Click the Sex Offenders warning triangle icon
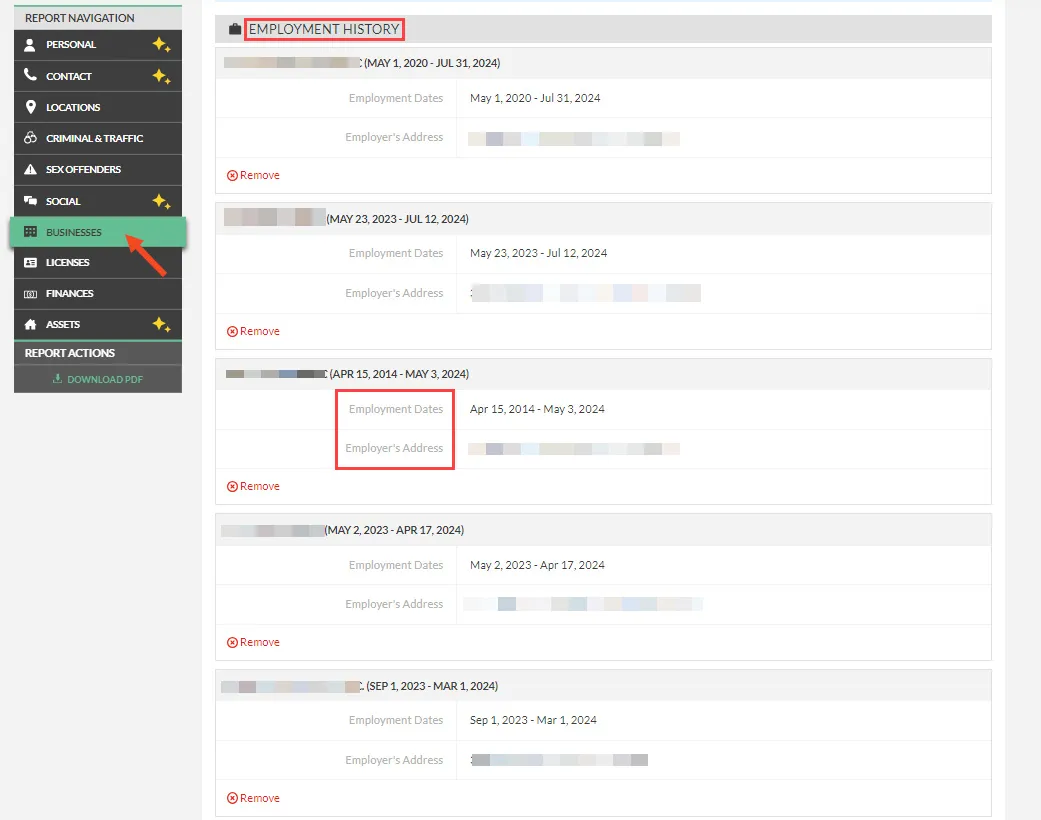 click(x=30, y=170)
